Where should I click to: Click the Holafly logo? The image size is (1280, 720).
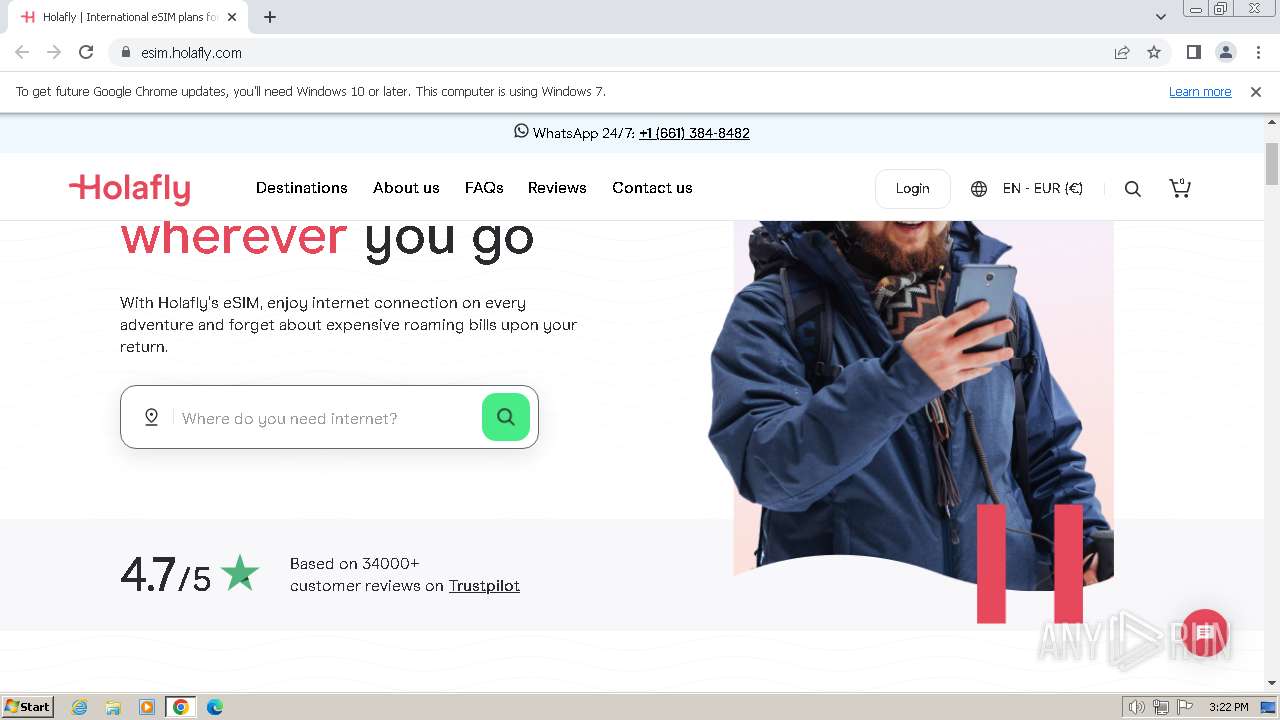129,188
